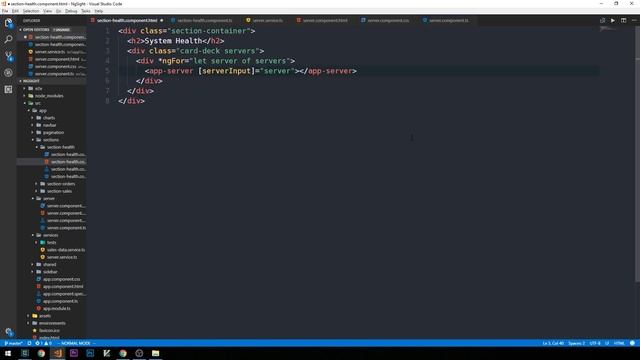Switch to the server.component.css tab

[x=386, y=20]
